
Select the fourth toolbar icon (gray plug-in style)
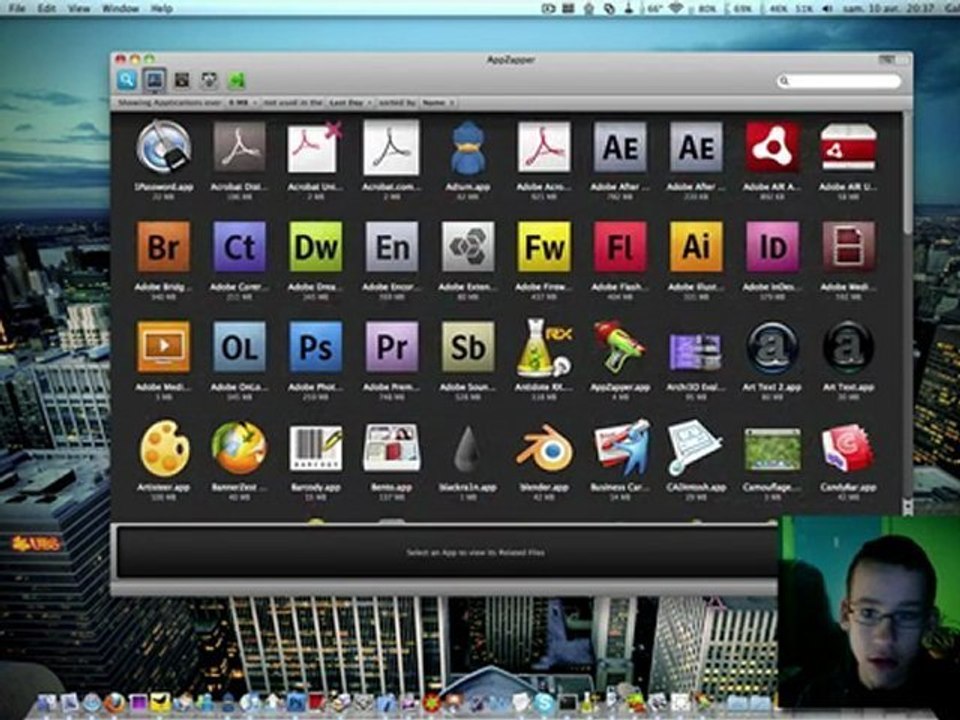click(209, 80)
